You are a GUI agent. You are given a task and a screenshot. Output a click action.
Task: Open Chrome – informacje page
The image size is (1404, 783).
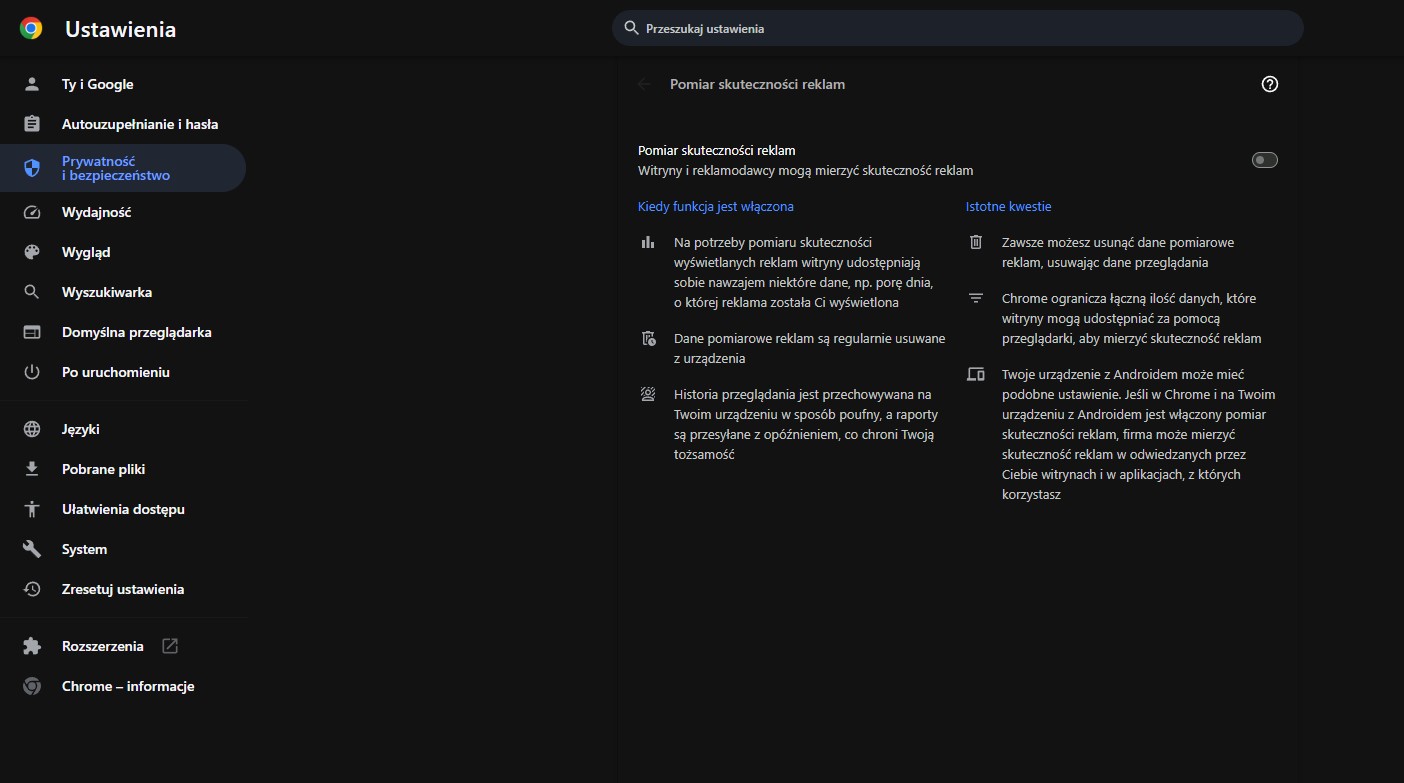click(127, 687)
